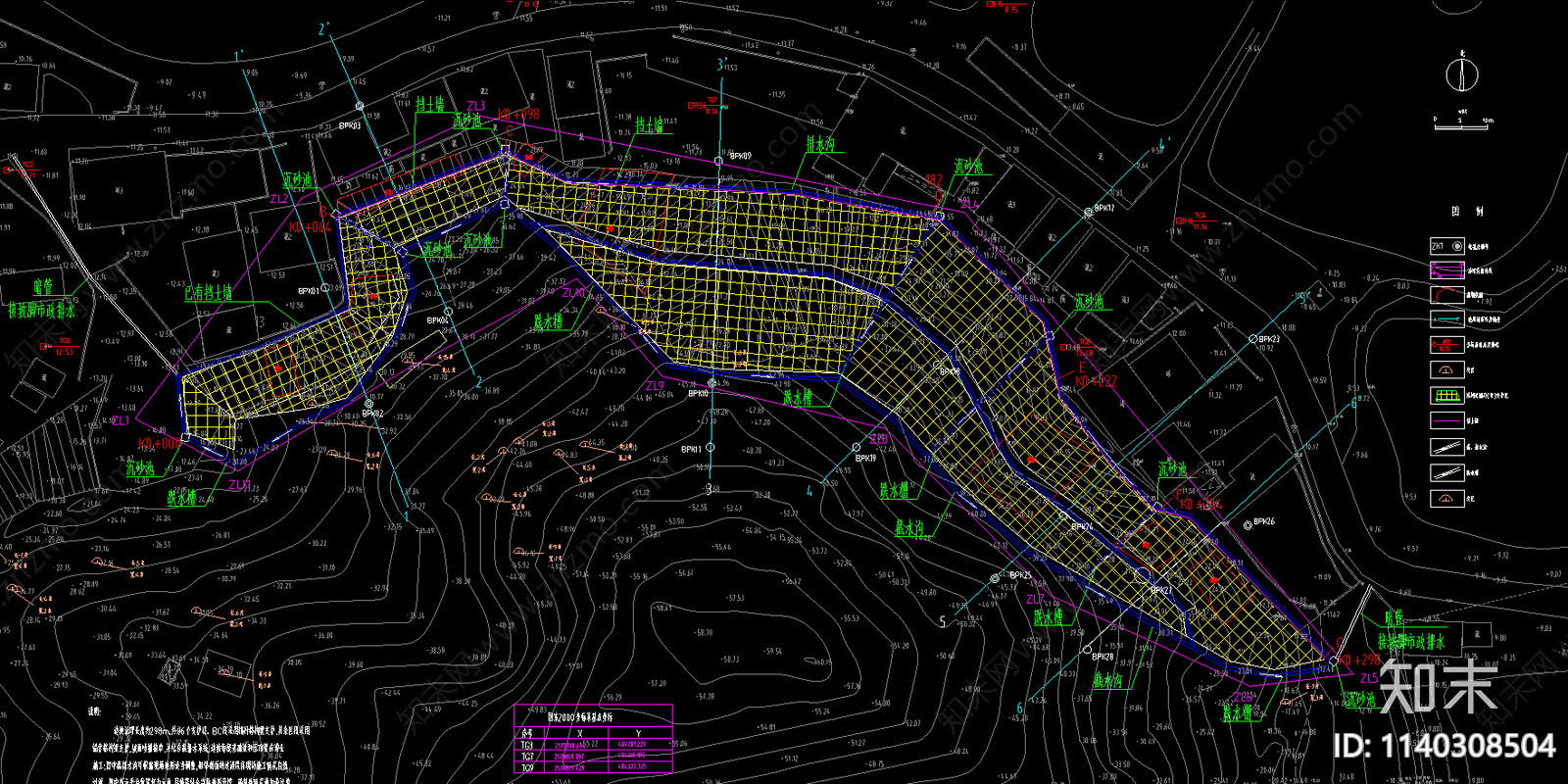Click the north arrow compass symbol
Screen dimensions: 1568x784
(1461, 74)
